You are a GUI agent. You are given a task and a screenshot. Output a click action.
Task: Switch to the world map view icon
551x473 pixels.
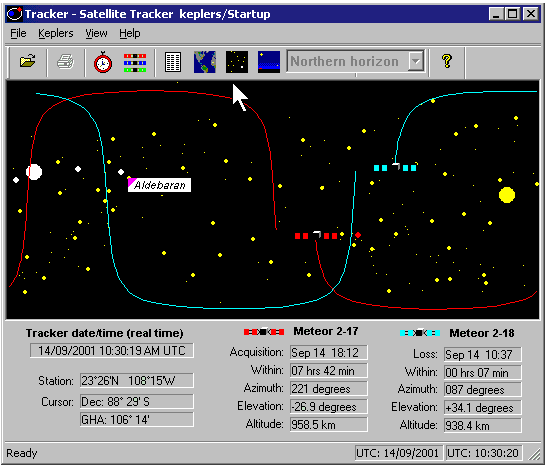[x=205, y=62]
